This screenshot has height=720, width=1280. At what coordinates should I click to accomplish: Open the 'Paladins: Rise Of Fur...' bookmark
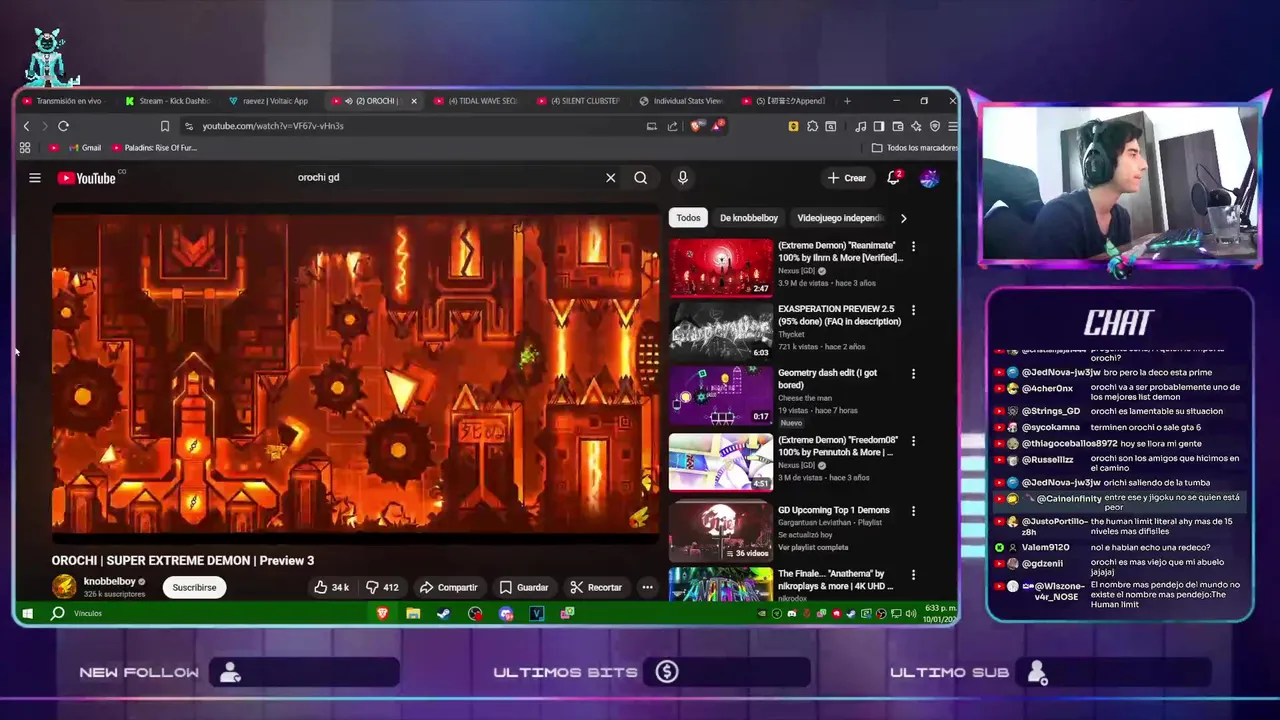tap(154, 148)
